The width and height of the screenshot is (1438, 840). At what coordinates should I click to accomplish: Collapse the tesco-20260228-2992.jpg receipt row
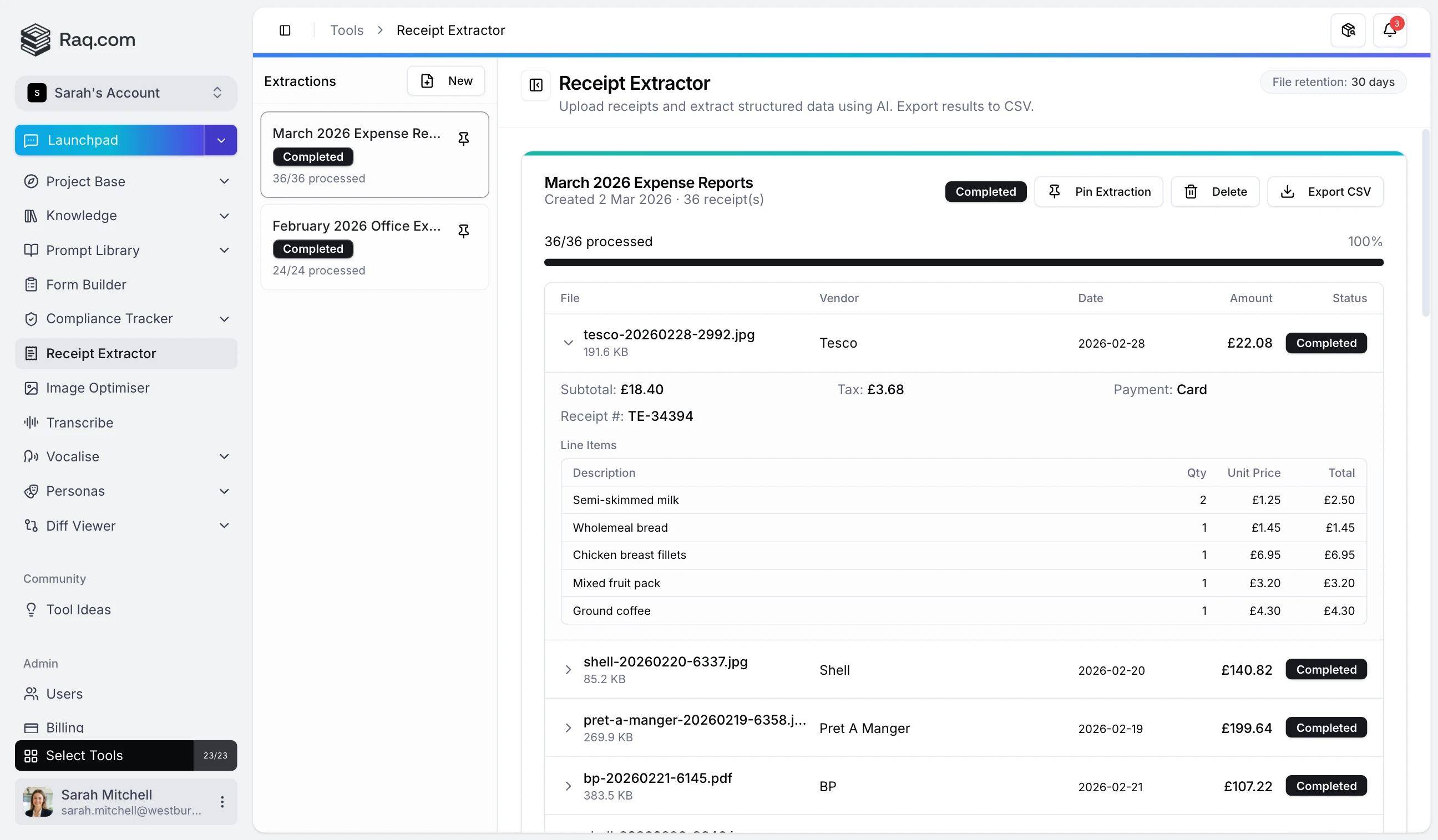568,343
